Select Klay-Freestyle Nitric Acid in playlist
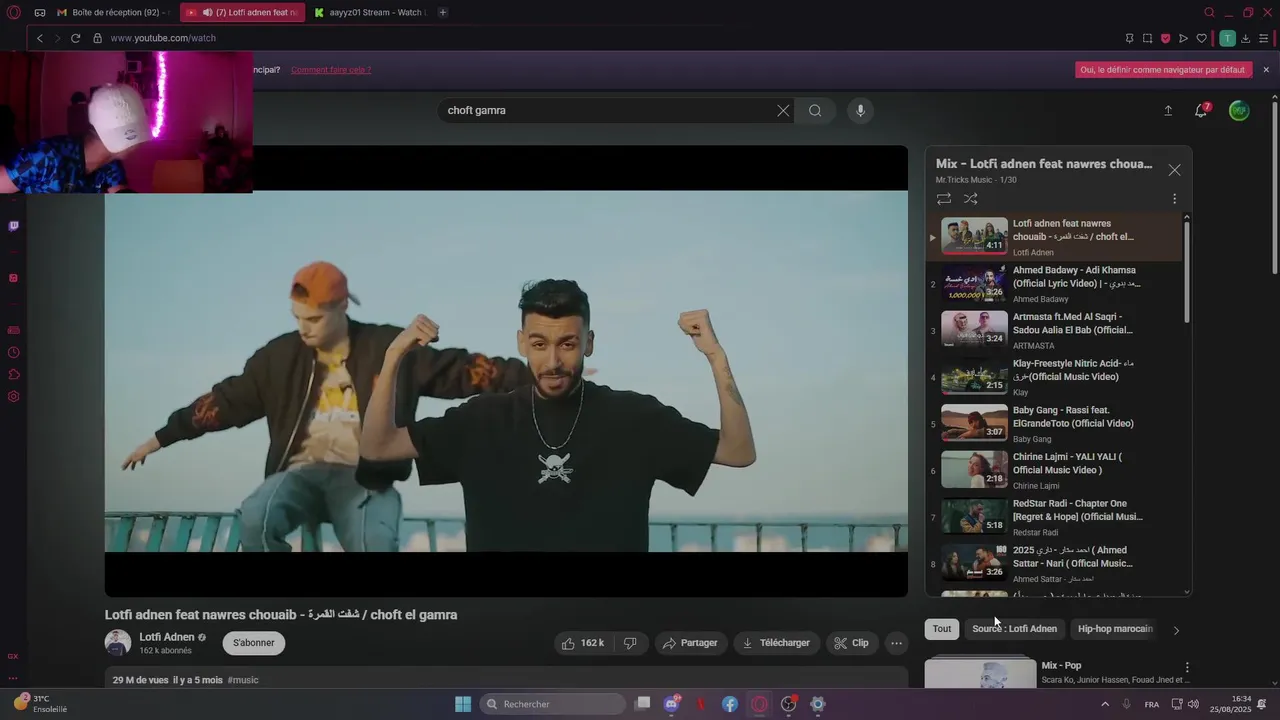Image resolution: width=1280 pixels, height=720 pixels. pos(1054,377)
